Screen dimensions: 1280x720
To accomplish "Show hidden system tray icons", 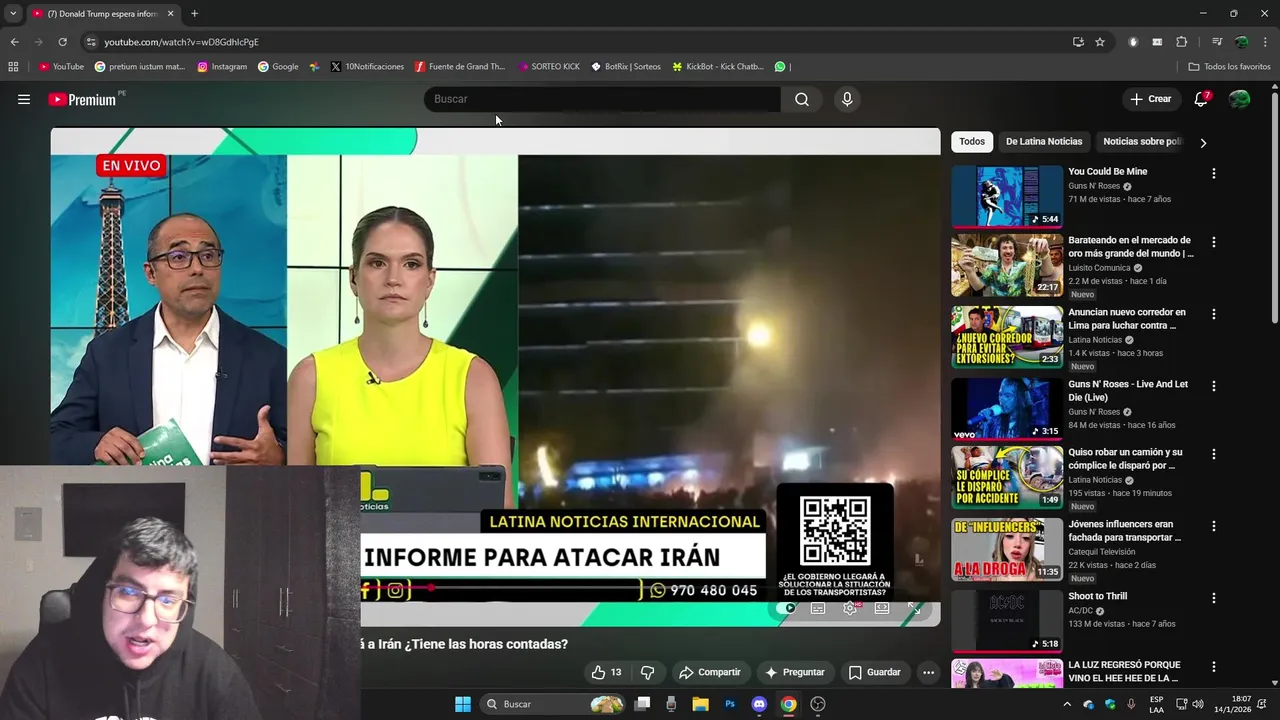I will coord(1067,704).
